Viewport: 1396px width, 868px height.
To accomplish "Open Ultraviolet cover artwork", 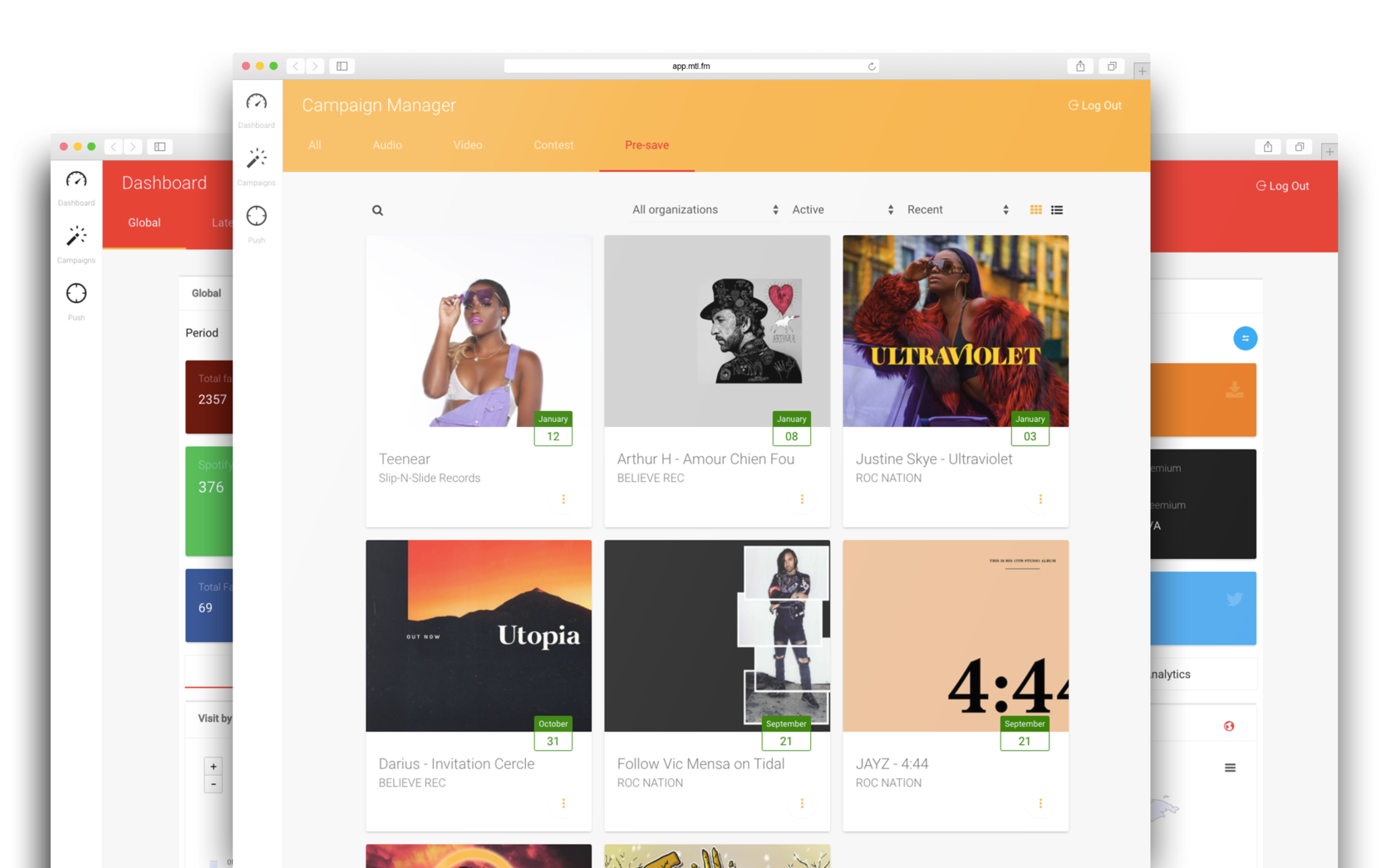I will 956,331.
